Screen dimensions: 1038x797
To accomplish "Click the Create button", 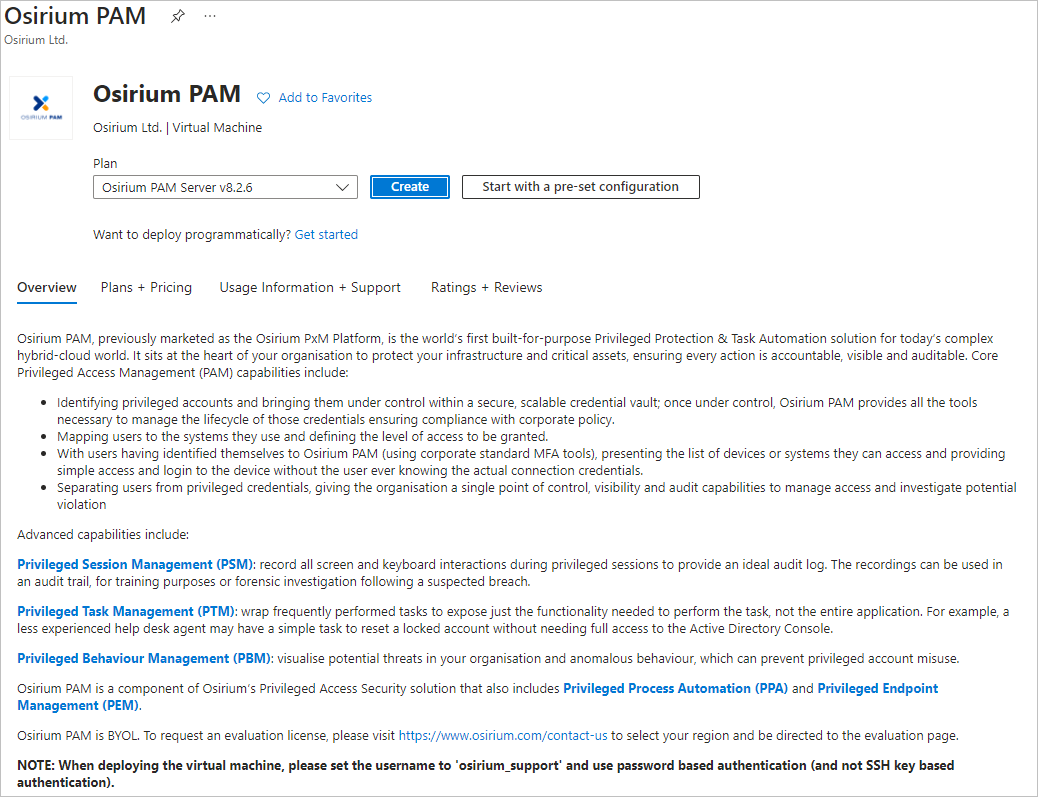I will 409,187.
